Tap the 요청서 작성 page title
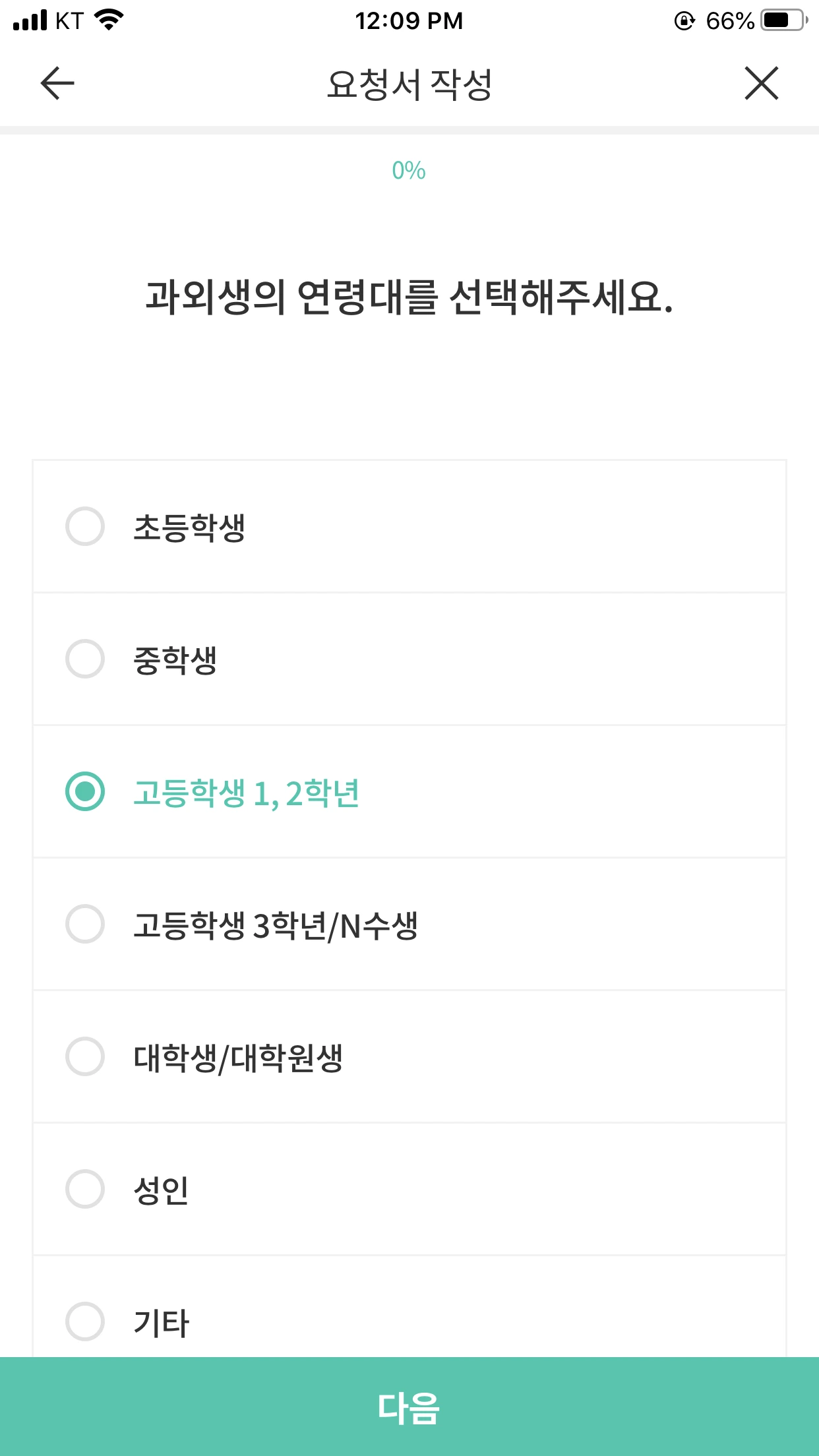Screen dimensions: 819x1456 click(409, 84)
